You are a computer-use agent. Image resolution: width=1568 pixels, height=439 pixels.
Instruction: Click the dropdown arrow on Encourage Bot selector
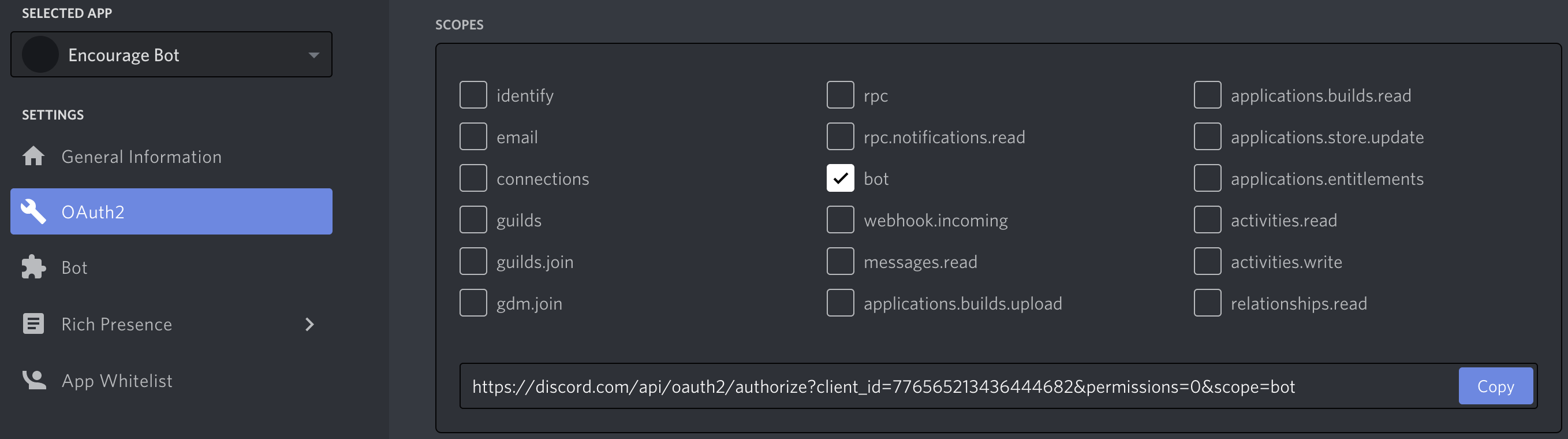click(313, 55)
